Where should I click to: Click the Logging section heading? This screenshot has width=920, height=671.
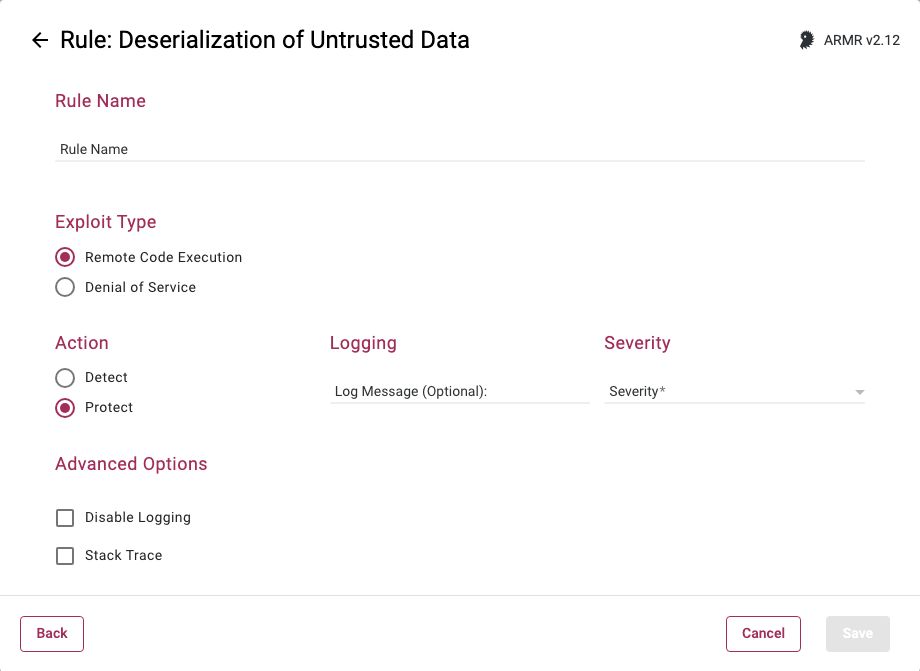363,343
